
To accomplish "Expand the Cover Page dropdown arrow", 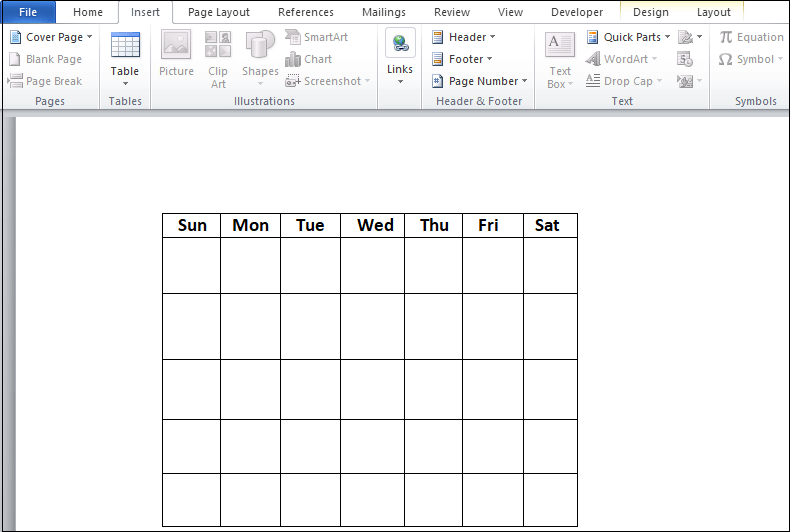I will pyautogui.click(x=90, y=37).
